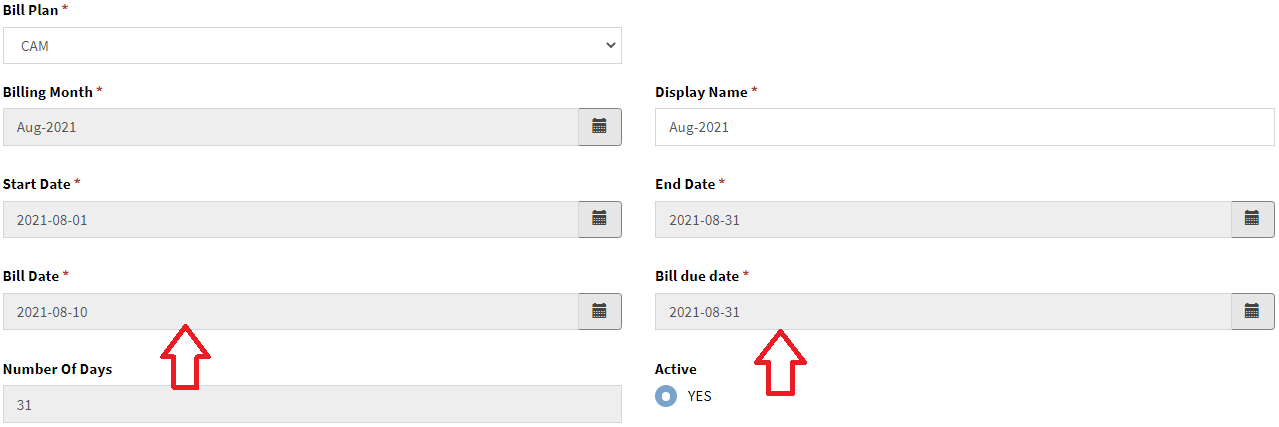Click the Display Name text field
Image resolution: width=1279 pixels, height=427 pixels.
[964, 127]
